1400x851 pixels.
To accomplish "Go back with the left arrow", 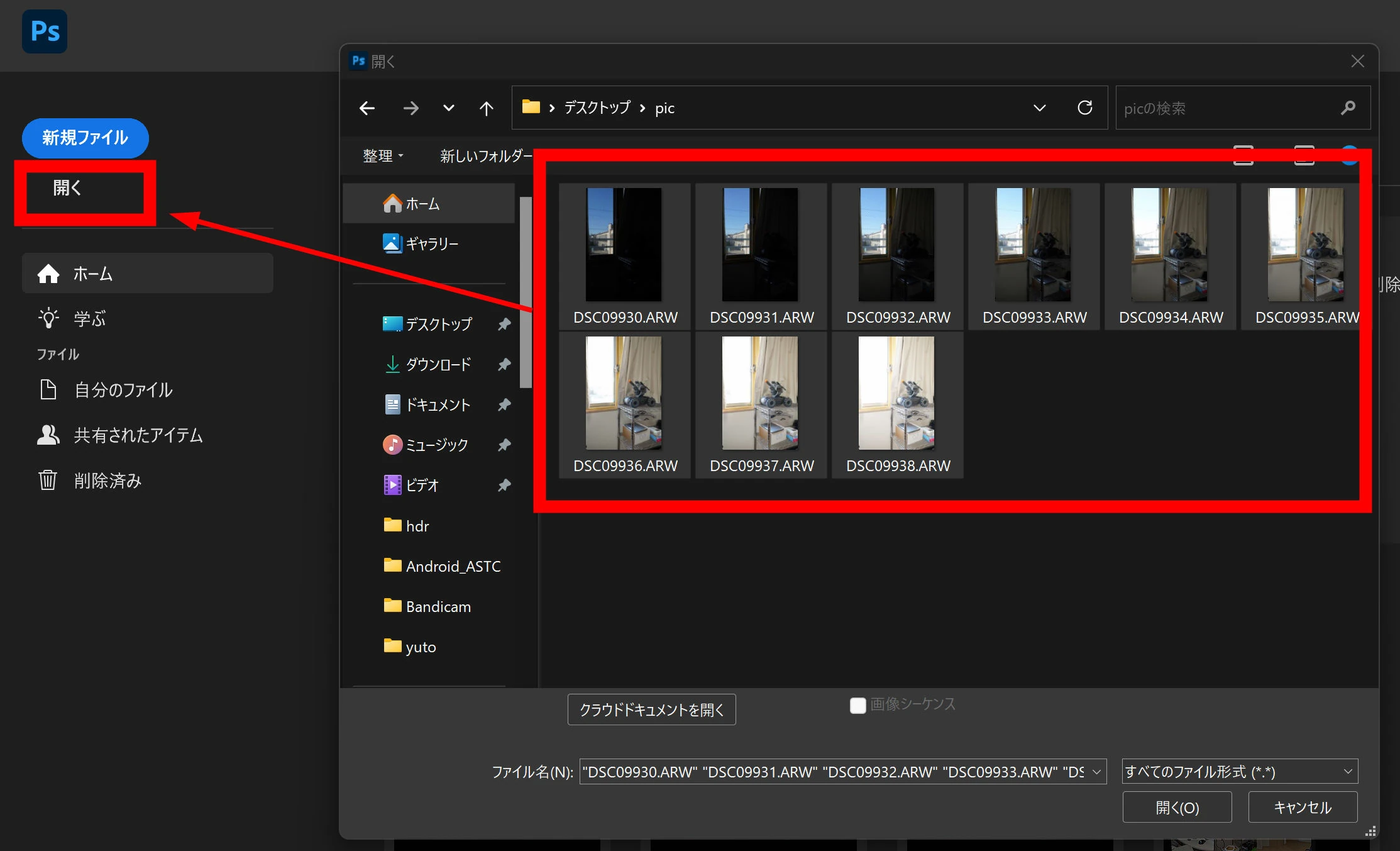I will [367, 108].
